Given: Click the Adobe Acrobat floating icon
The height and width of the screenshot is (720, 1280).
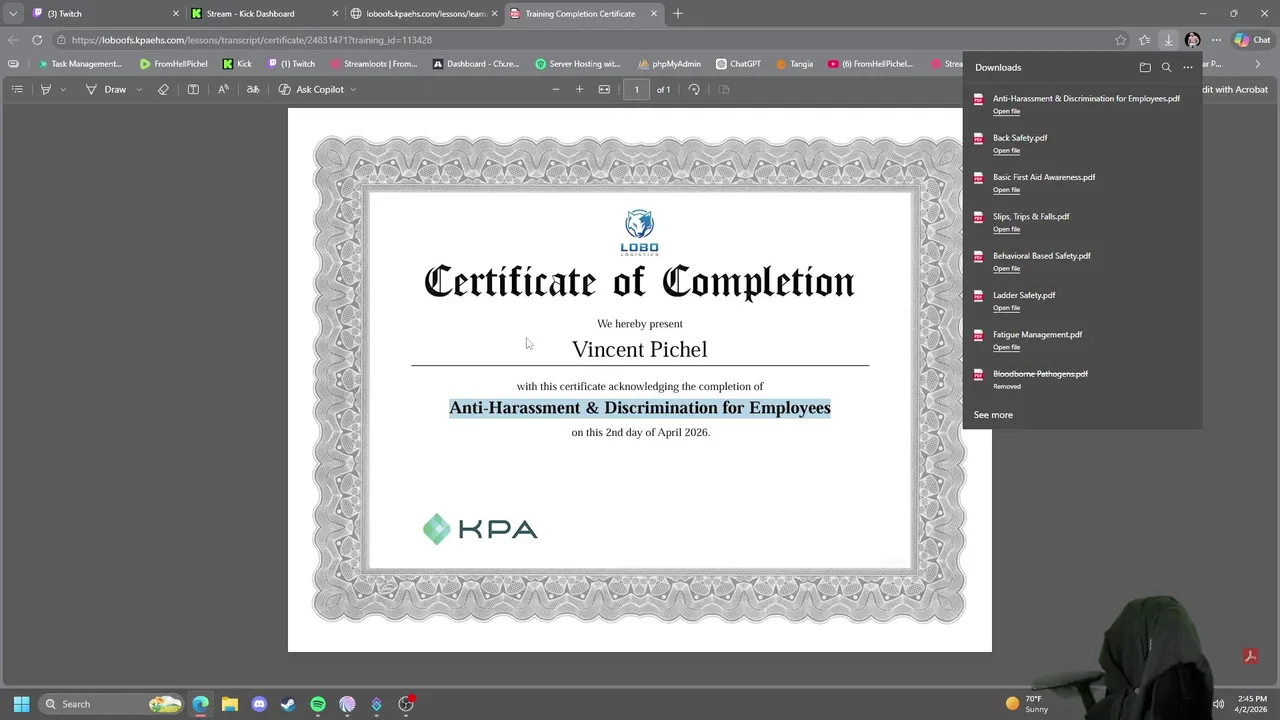Looking at the screenshot, I should pos(1250,656).
